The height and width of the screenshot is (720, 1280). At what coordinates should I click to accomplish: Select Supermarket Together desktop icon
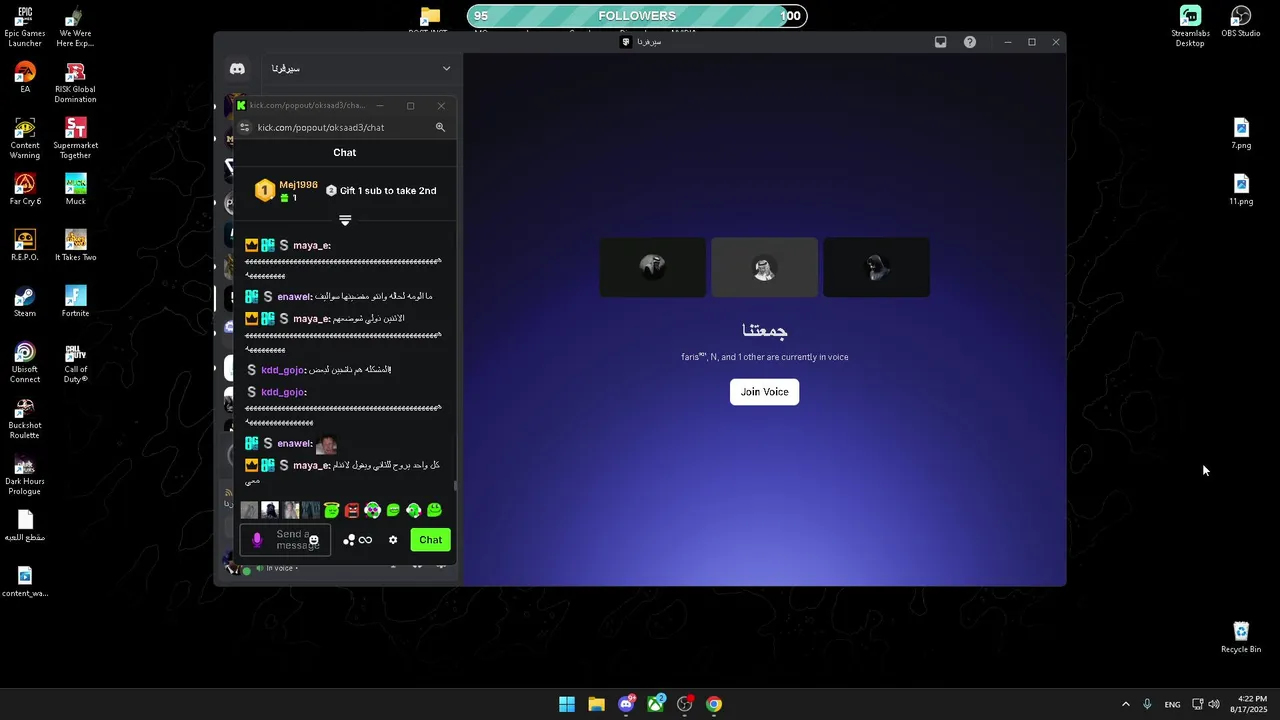pyautogui.click(x=75, y=139)
